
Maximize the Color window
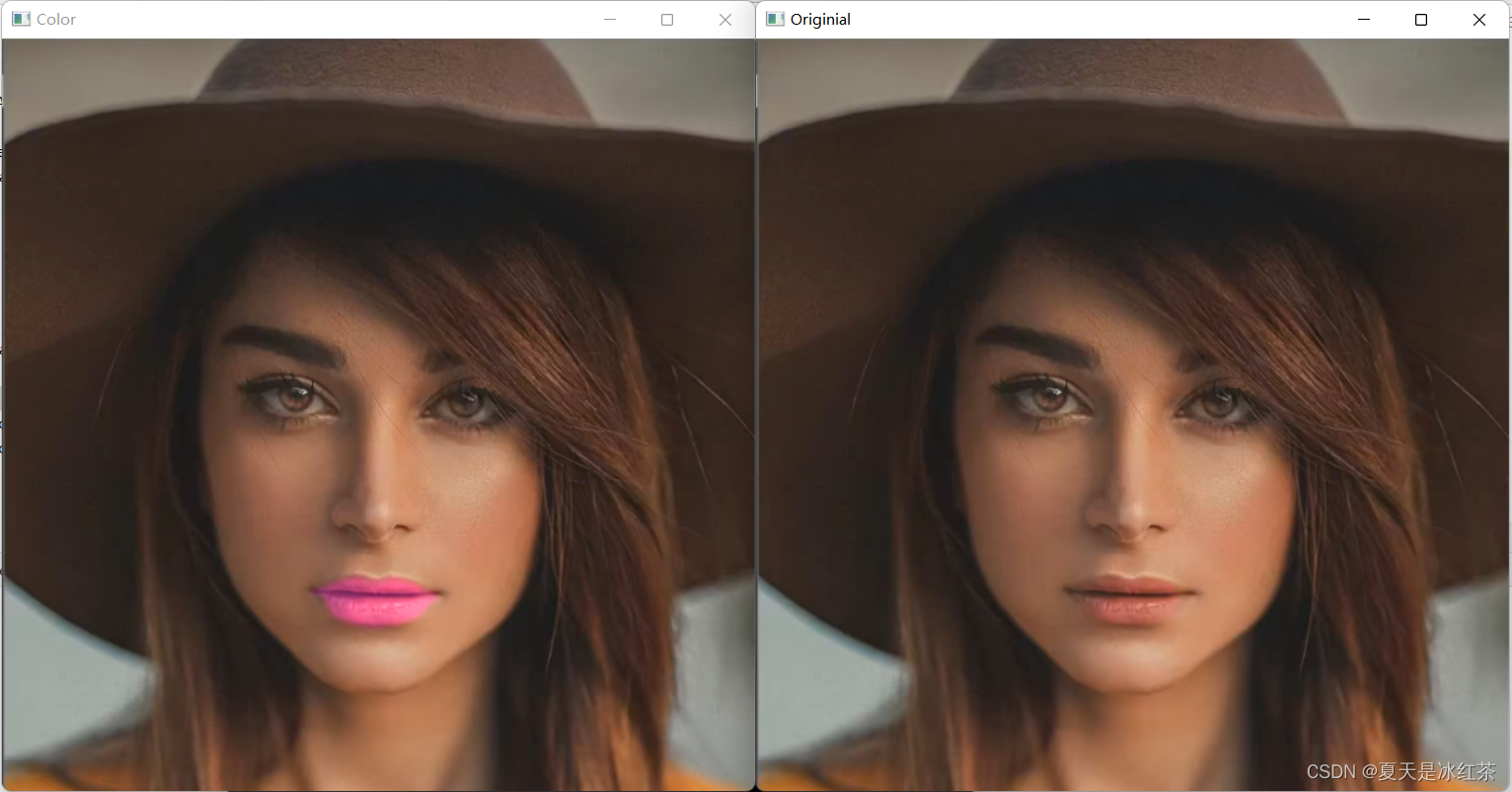pos(667,20)
